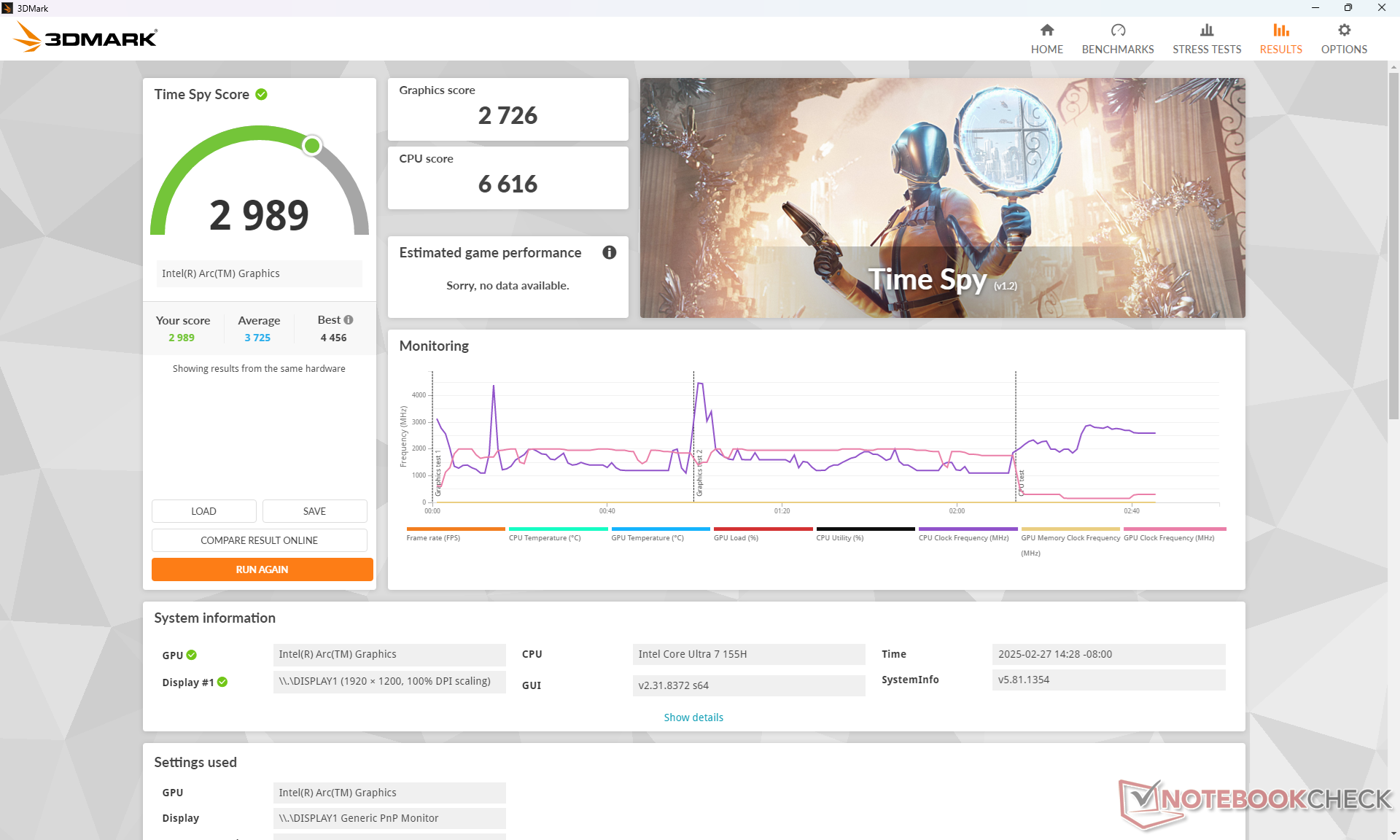Click the Generic PnP Monitor display field
Screen dimensions: 1400x840
[x=389, y=818]
